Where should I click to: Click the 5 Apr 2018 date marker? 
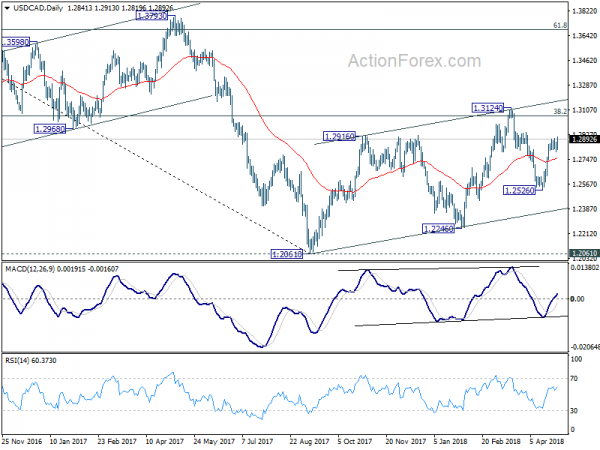547,441
